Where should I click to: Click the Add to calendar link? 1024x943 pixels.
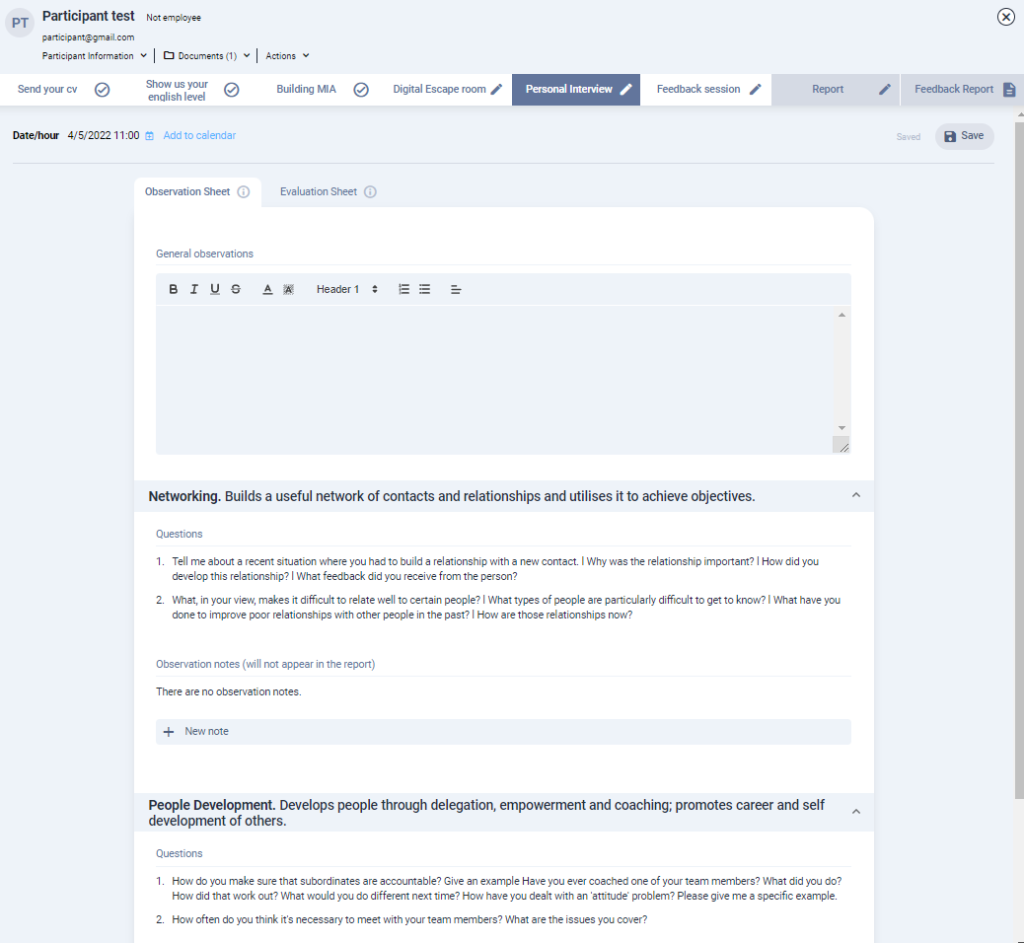point(199,136)
